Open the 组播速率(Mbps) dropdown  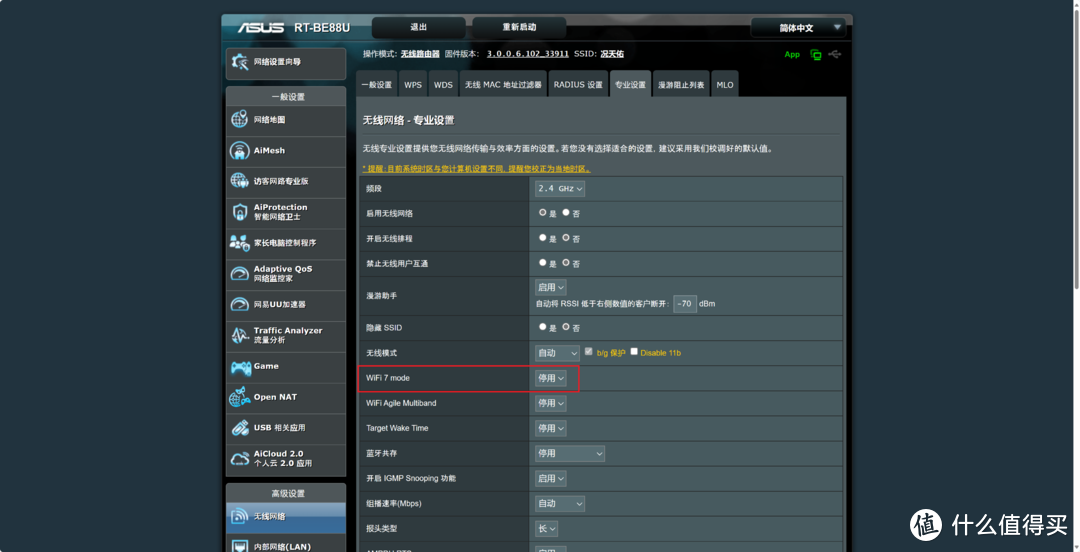click(560, 504)
